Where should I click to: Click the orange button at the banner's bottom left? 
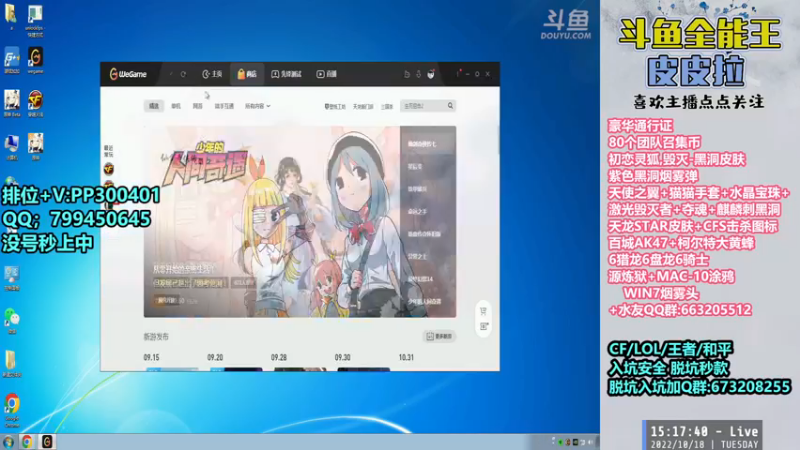click(164, 301)
